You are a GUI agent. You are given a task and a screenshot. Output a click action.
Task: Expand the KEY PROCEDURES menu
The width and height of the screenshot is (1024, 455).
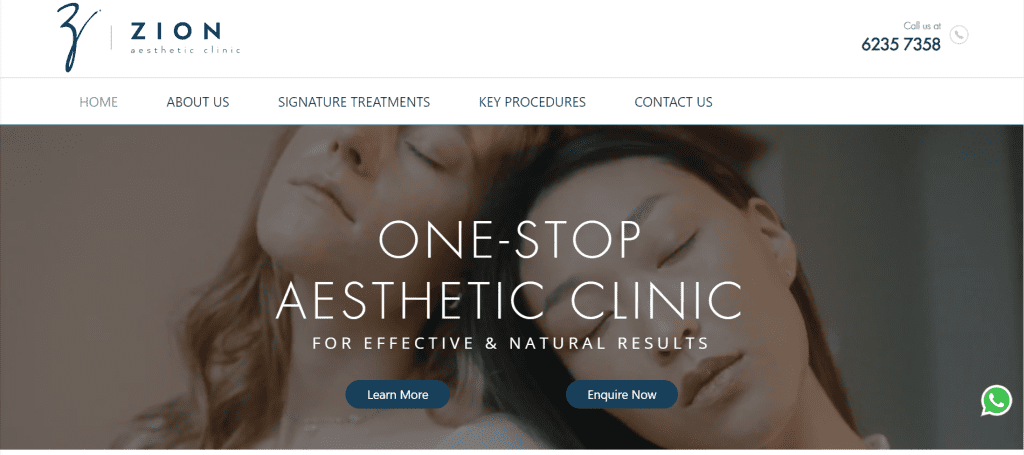coord(532,102)
